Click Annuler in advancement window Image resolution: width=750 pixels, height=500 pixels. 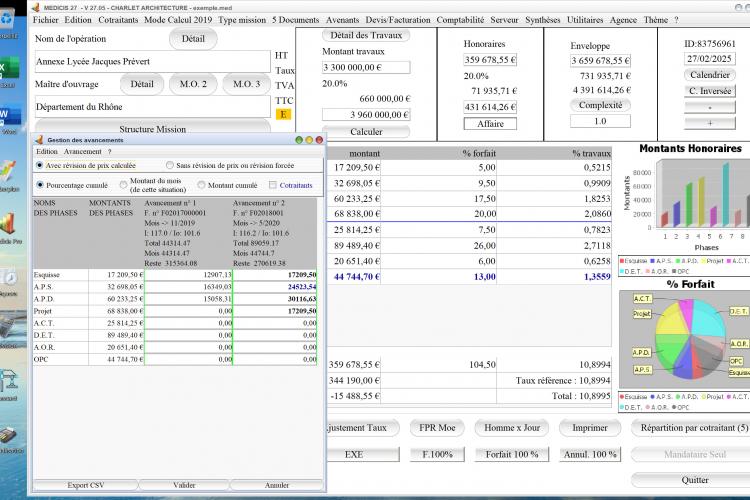point(277,485)
